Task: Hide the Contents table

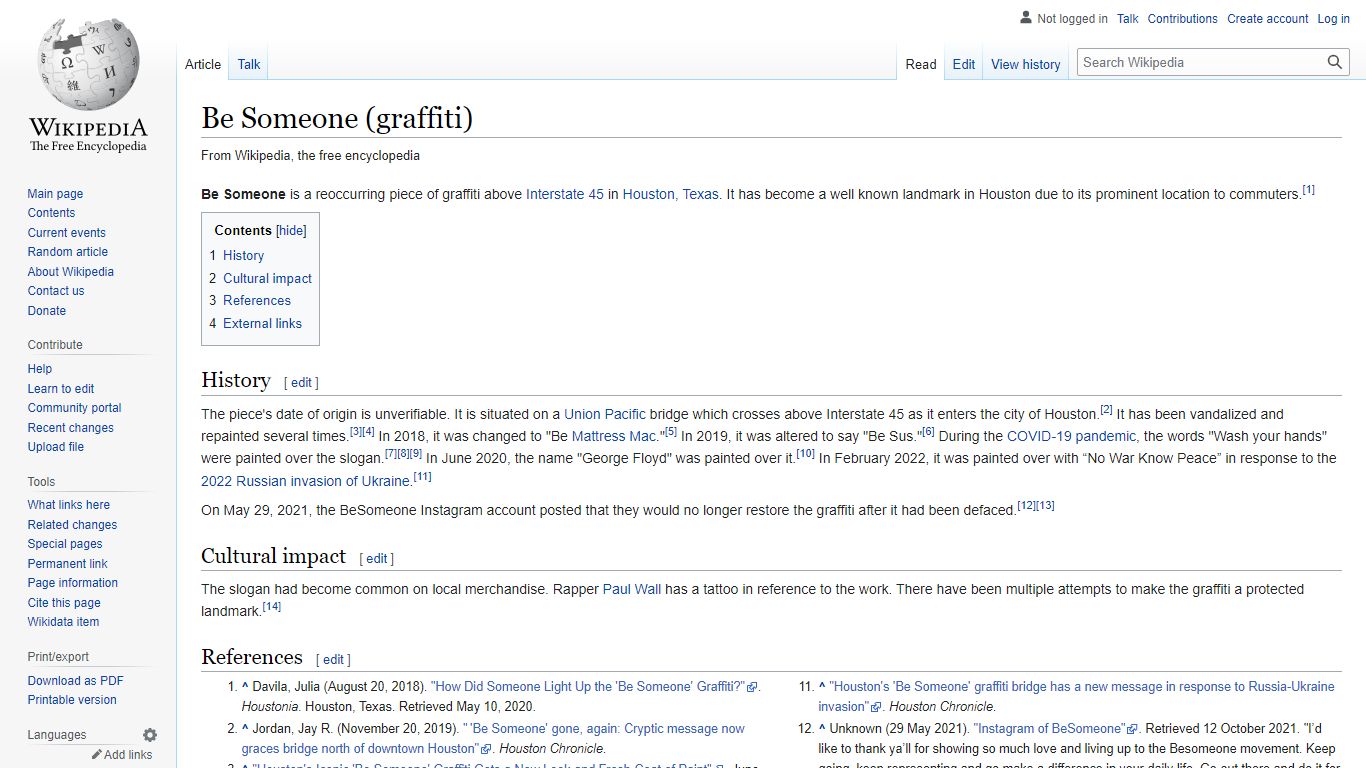Action: (x=291, y=230)
